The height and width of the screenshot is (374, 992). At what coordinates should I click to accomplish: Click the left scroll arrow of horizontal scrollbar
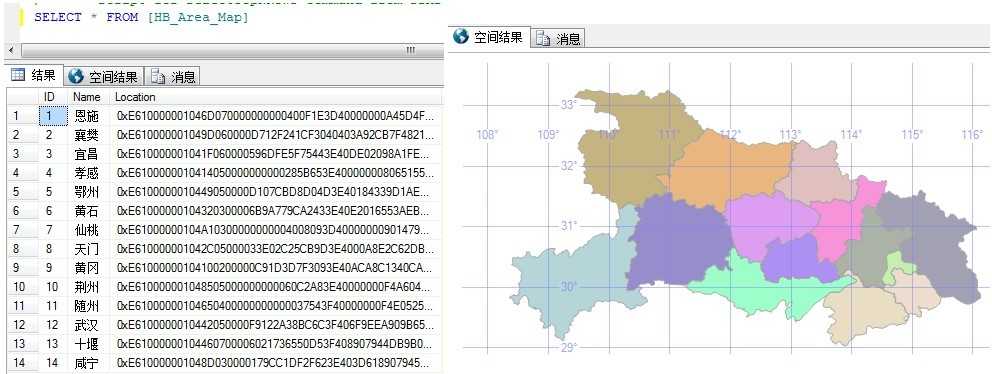tap(11, 51)
